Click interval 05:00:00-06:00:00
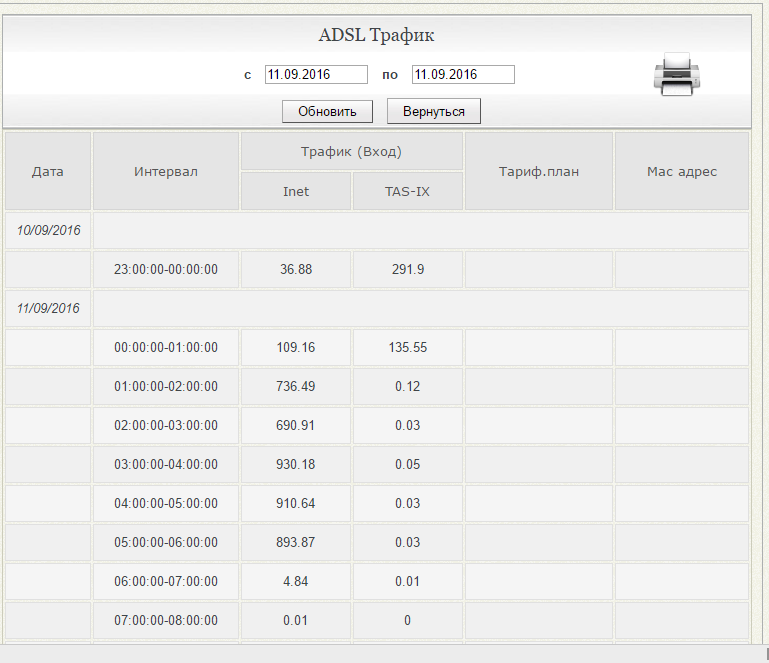The image size is (769, 663). (x=166, y=542)
